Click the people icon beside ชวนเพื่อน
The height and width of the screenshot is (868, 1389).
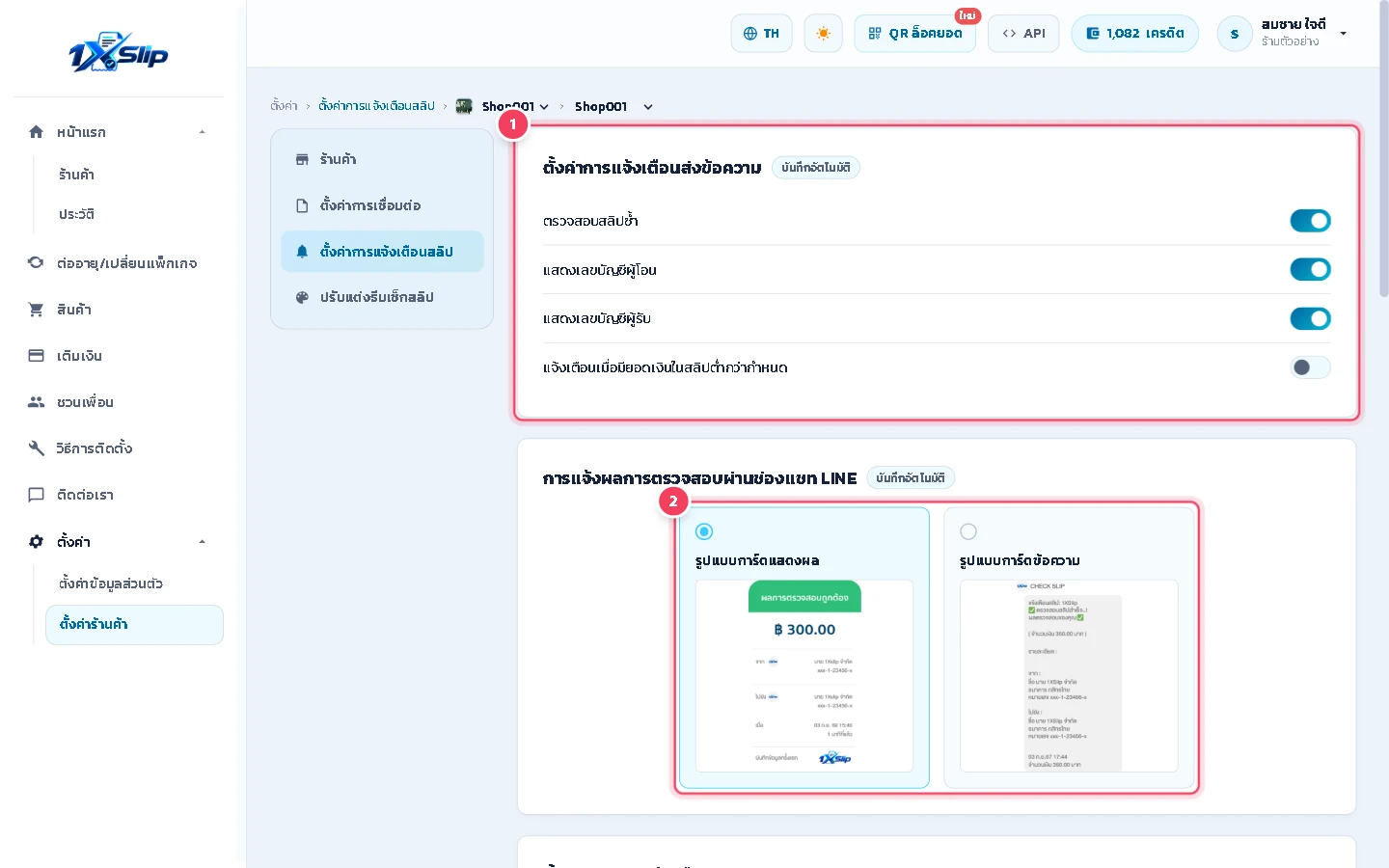point(36,402)
